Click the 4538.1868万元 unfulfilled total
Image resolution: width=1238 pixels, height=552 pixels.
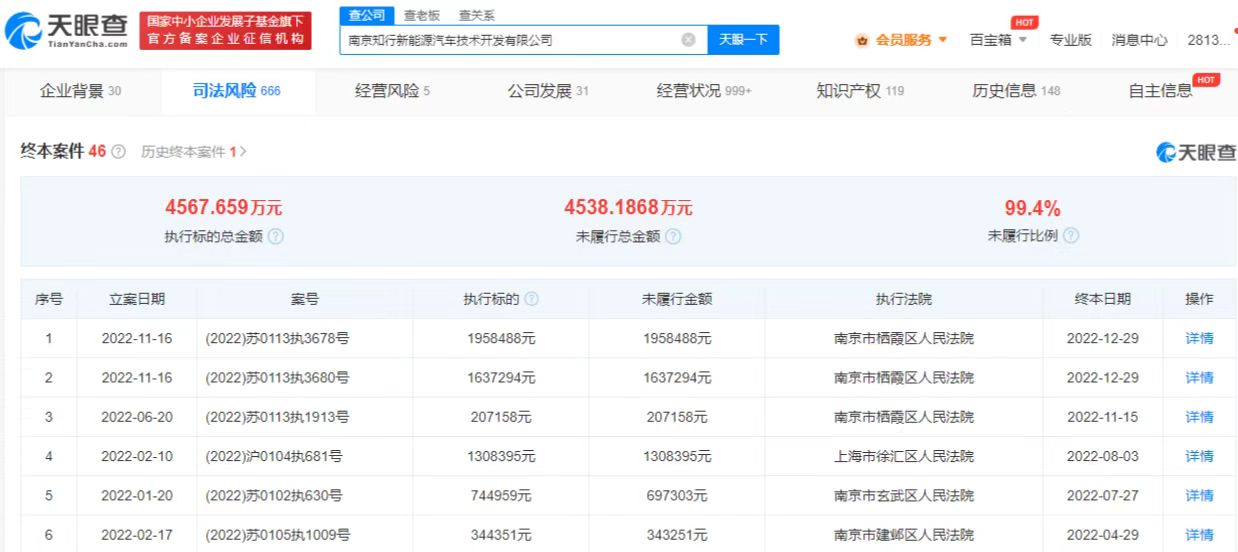pos(628,208)
